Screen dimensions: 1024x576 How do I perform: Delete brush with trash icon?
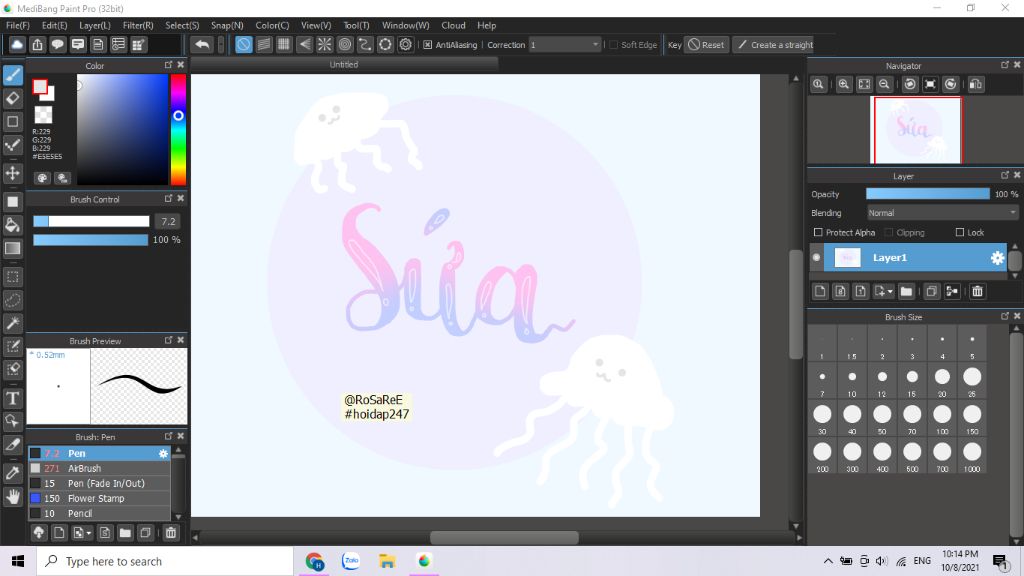[x=170, y=533]
